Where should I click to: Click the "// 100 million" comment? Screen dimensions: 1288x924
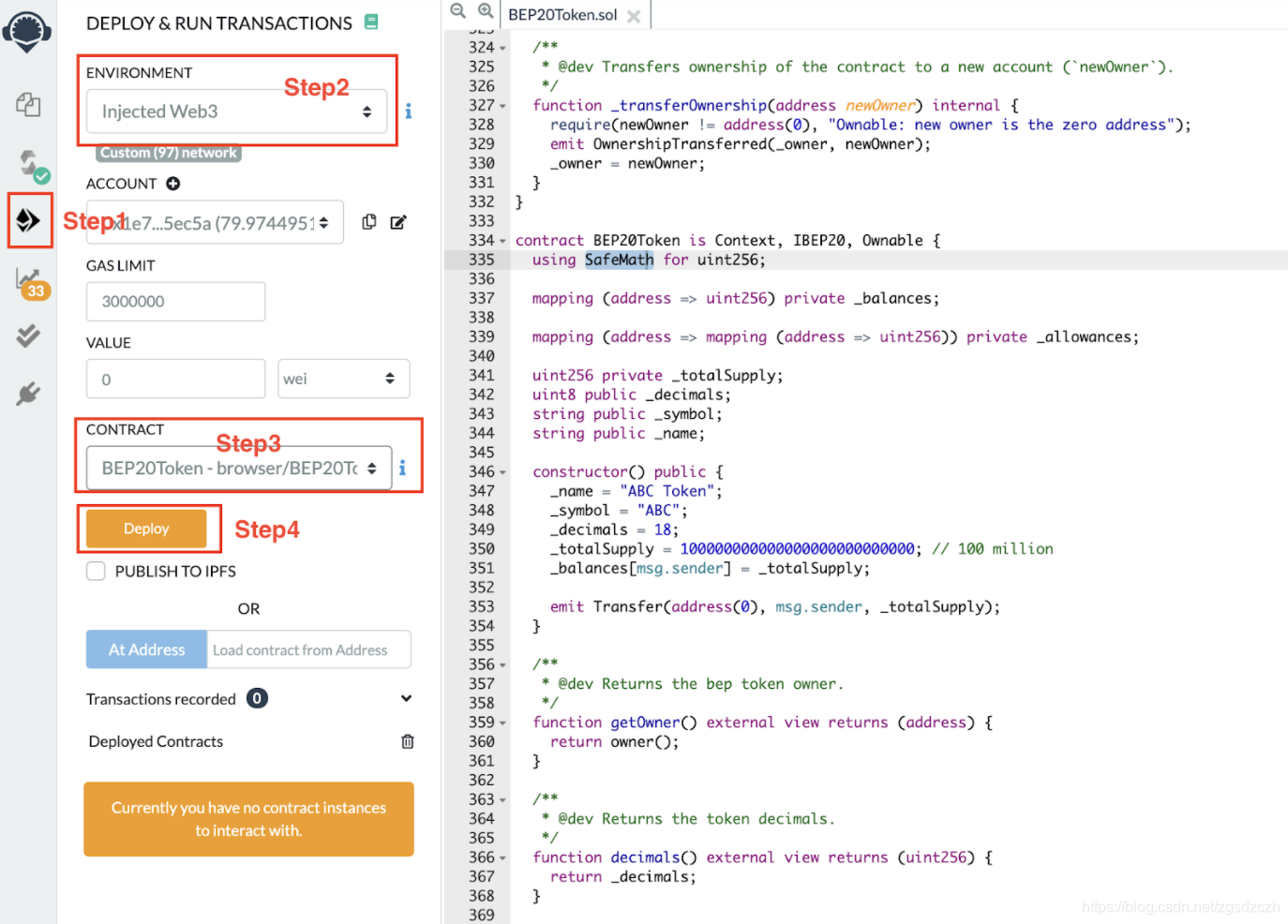pyautogui.click(x=993, y=549)
